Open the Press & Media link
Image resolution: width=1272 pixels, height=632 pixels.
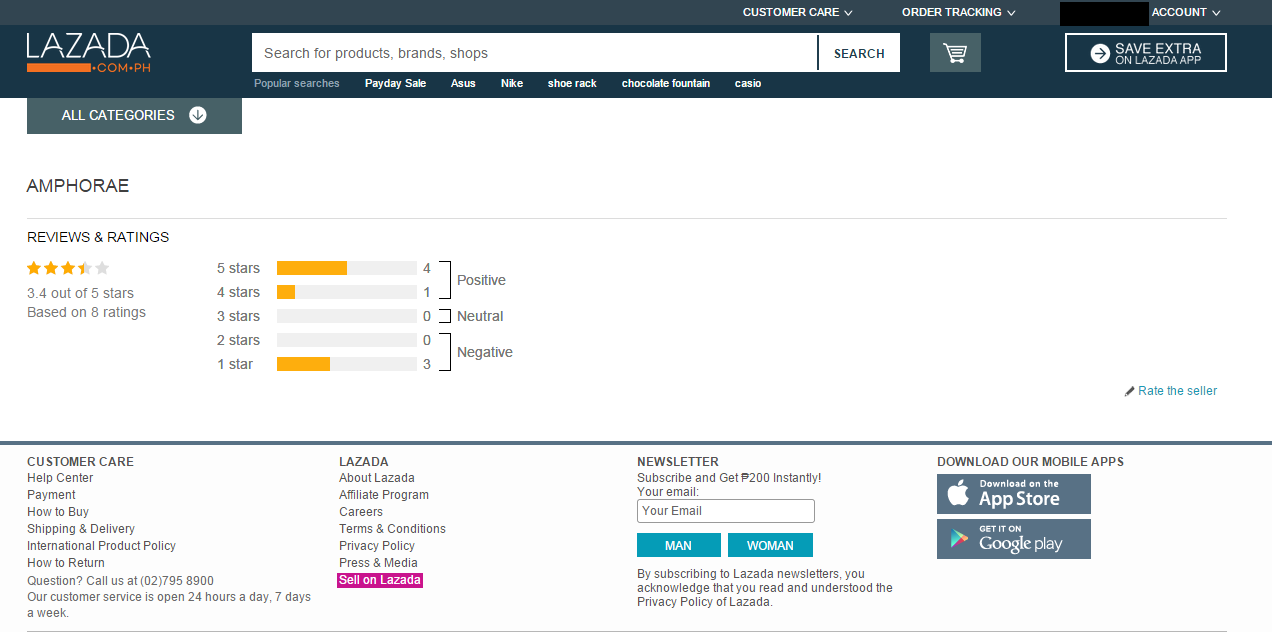coord(378,563)
